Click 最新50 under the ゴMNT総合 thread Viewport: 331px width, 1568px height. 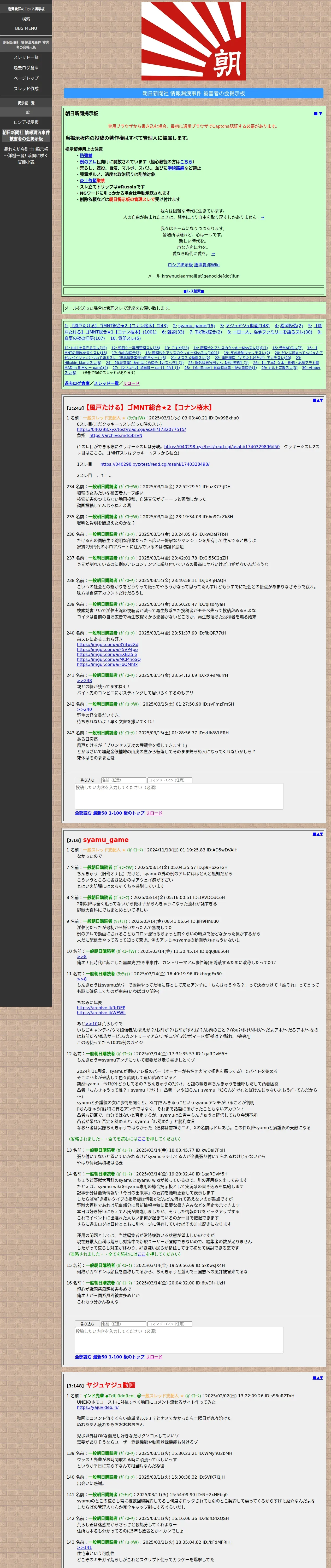100,813
